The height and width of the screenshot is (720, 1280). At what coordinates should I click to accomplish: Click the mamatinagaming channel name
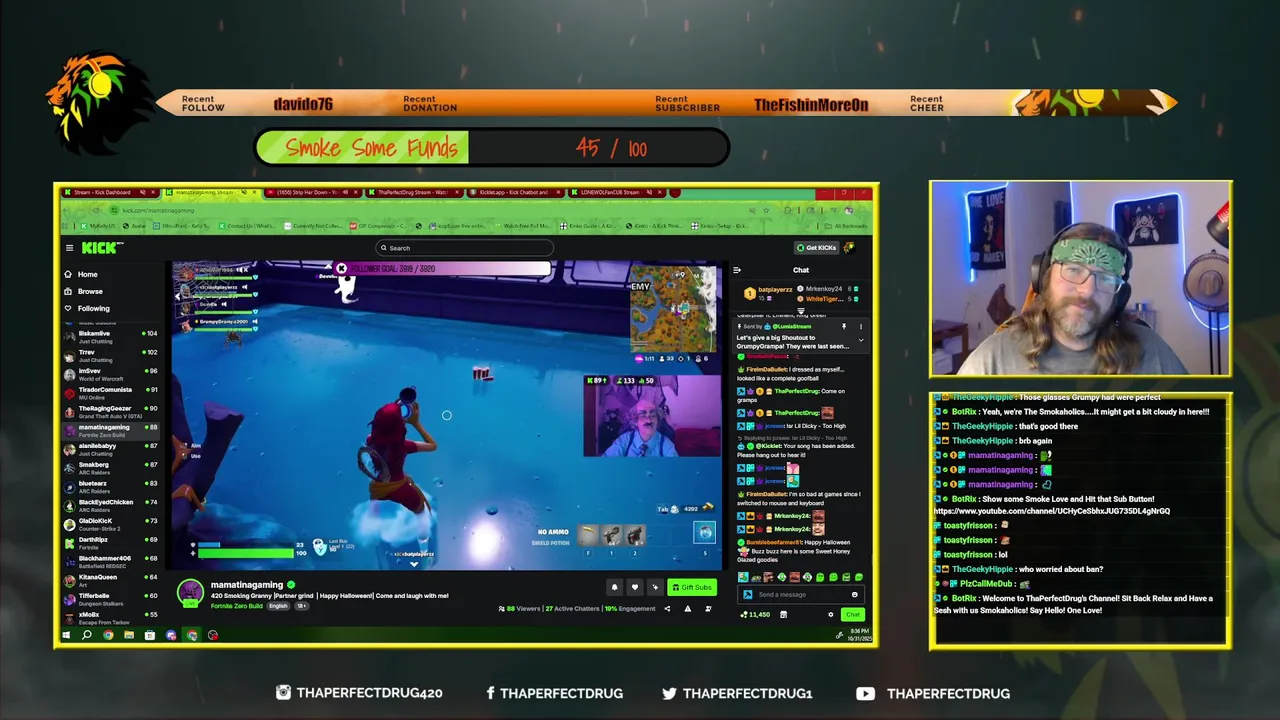click(247, 585)
